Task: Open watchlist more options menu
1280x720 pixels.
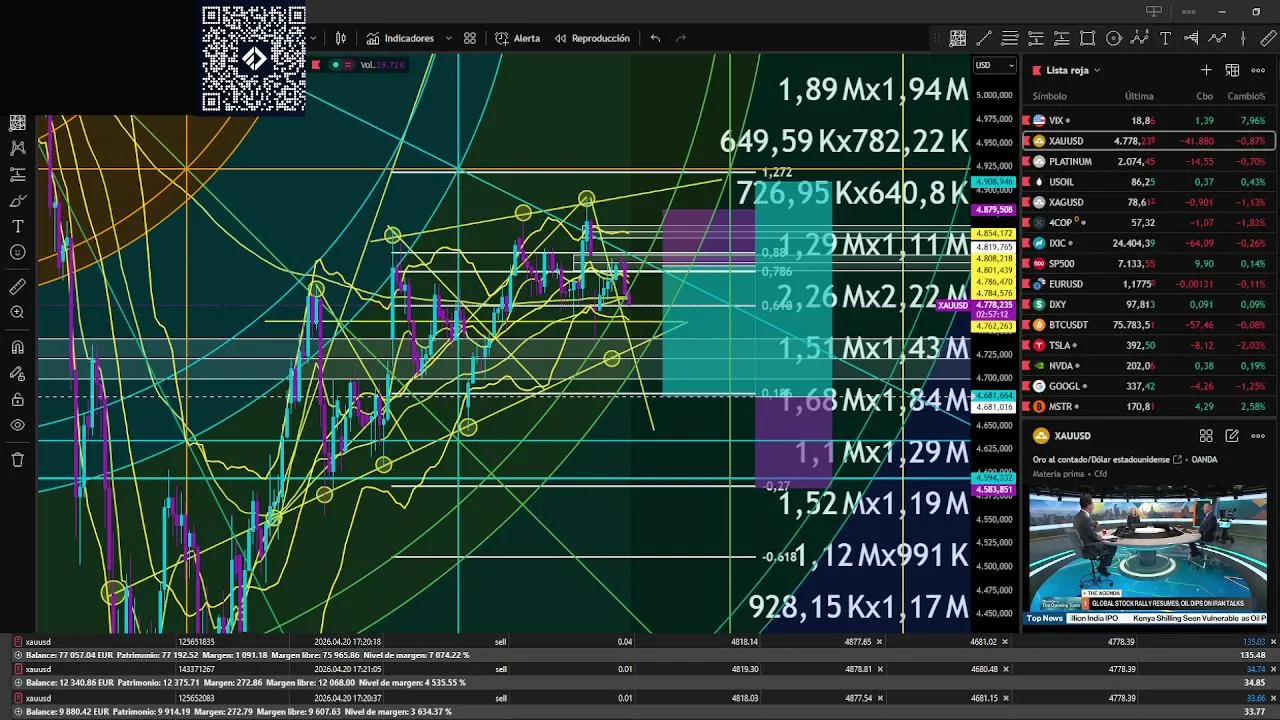Action: pyautogui.click(x=1258, y=70)
